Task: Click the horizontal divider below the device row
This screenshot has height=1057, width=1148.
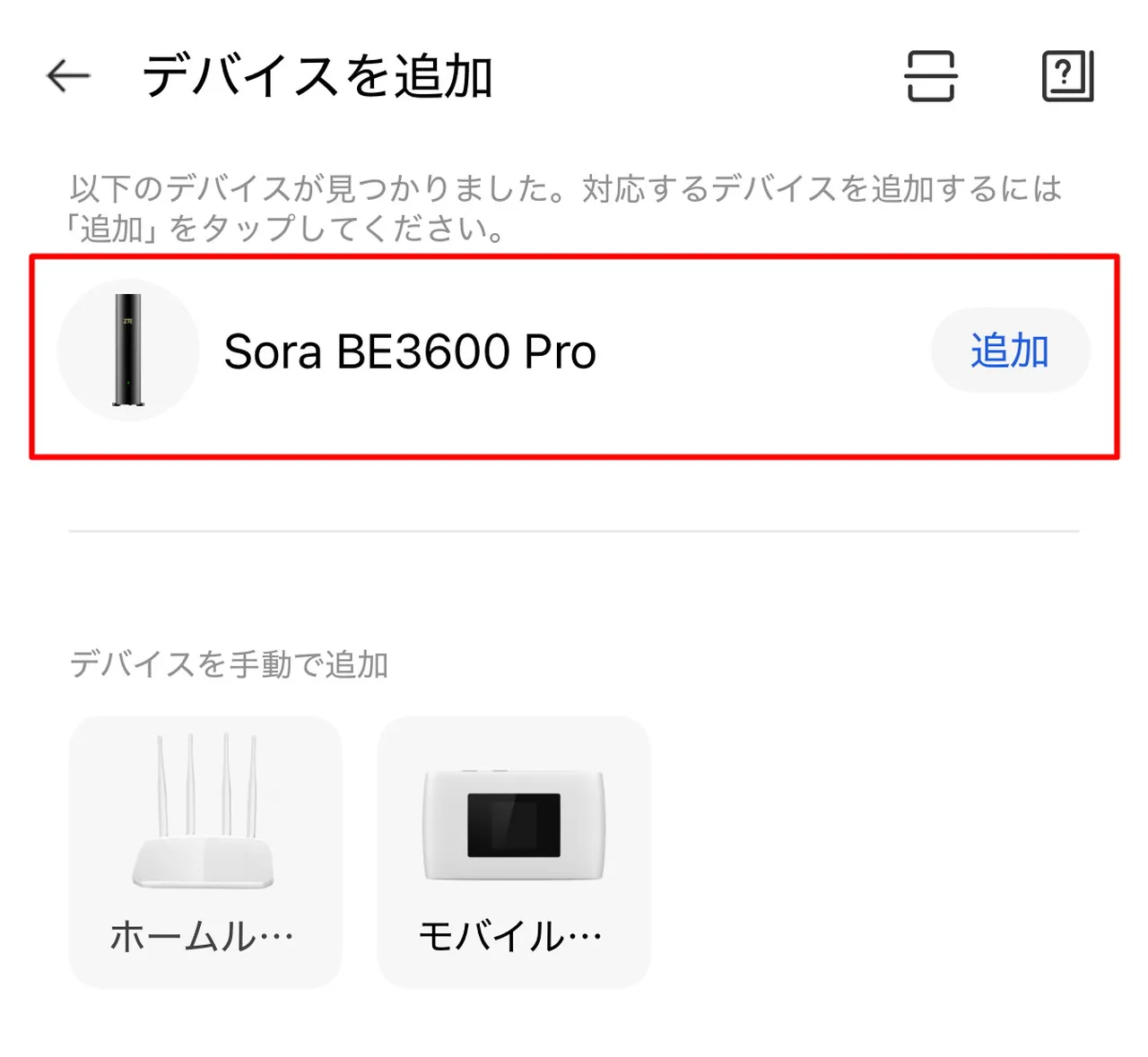Action: (574, 531)
